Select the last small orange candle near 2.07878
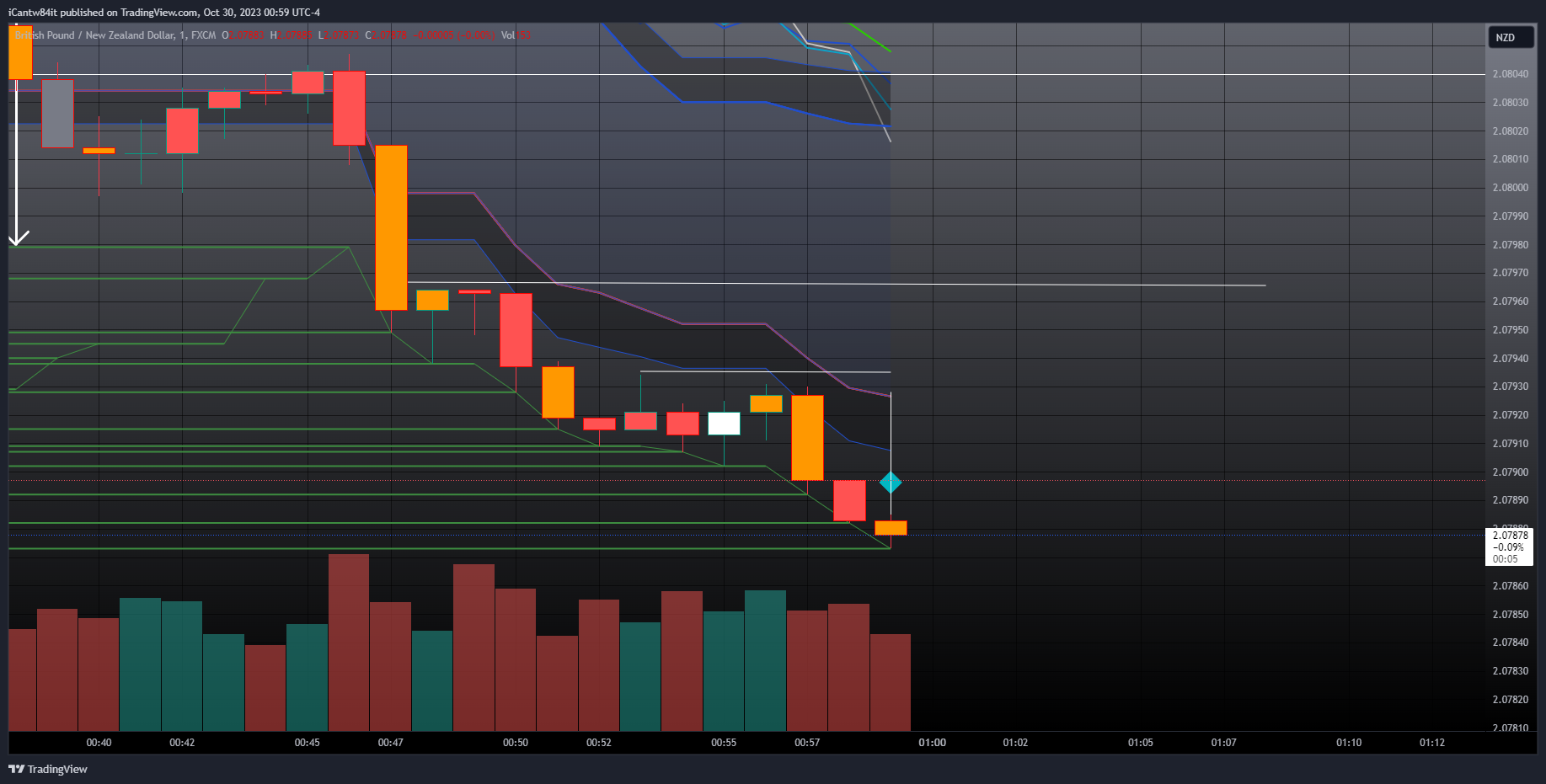 891,528
